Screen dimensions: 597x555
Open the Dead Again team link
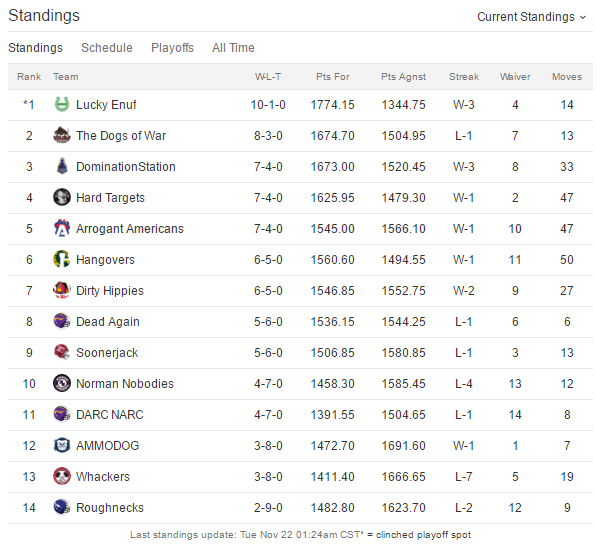[108, 322]
